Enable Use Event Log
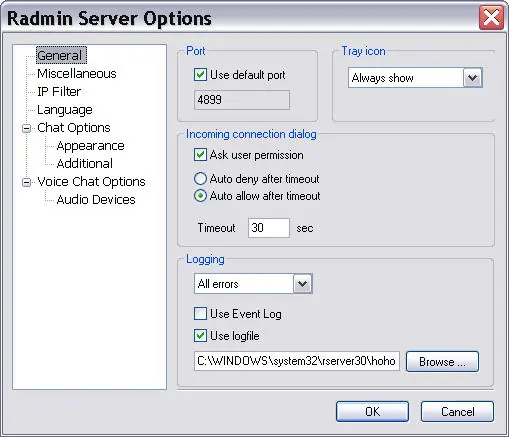Screen dimensions: 509x437 (x=200, y=314)
